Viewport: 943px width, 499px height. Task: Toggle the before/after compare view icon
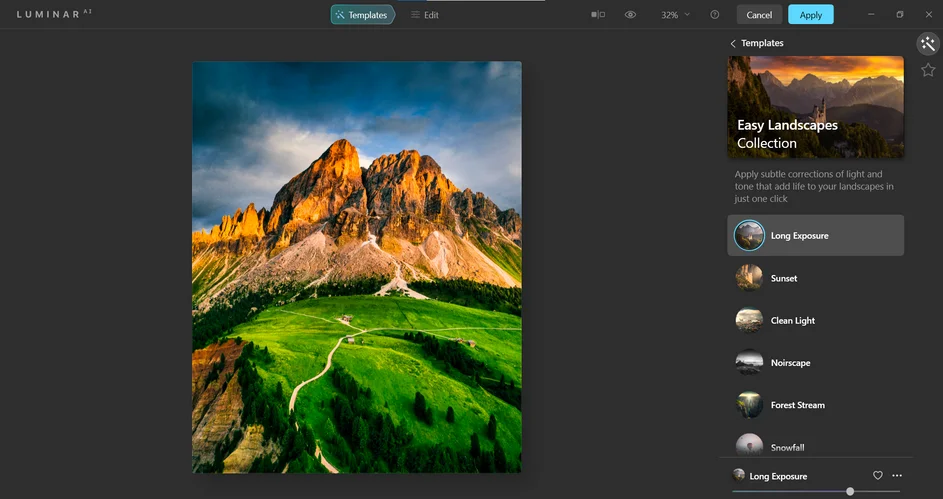598,15
